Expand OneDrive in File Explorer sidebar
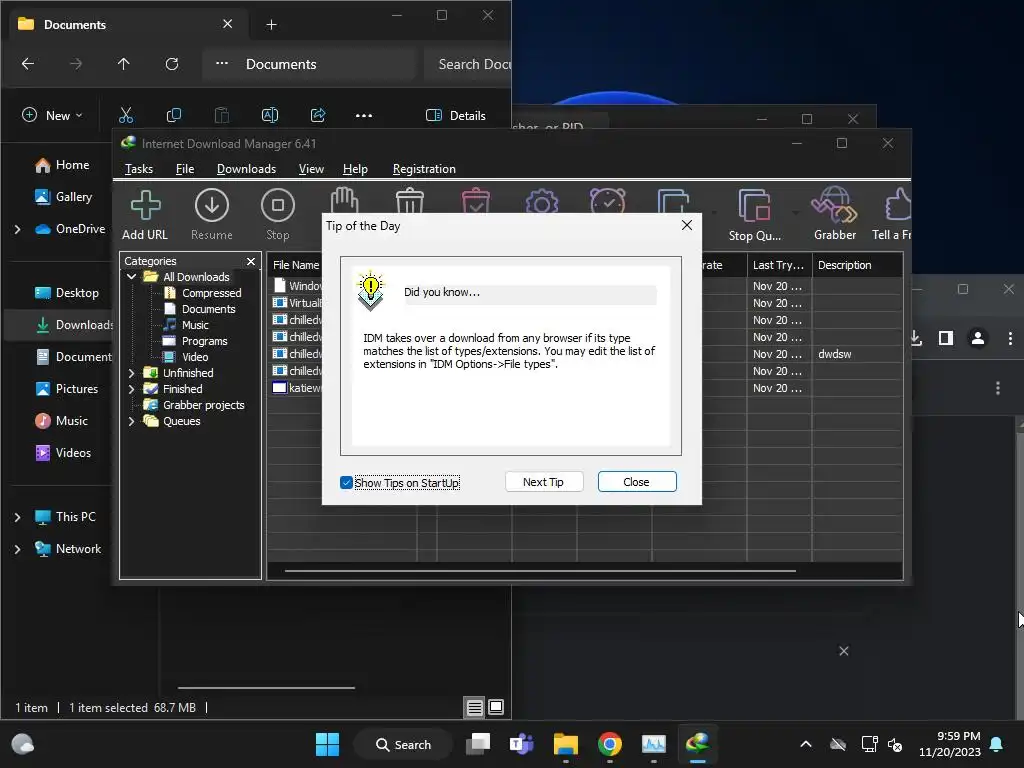The width and height of the screenshot is (1024, 768). [x=18, y=229]
